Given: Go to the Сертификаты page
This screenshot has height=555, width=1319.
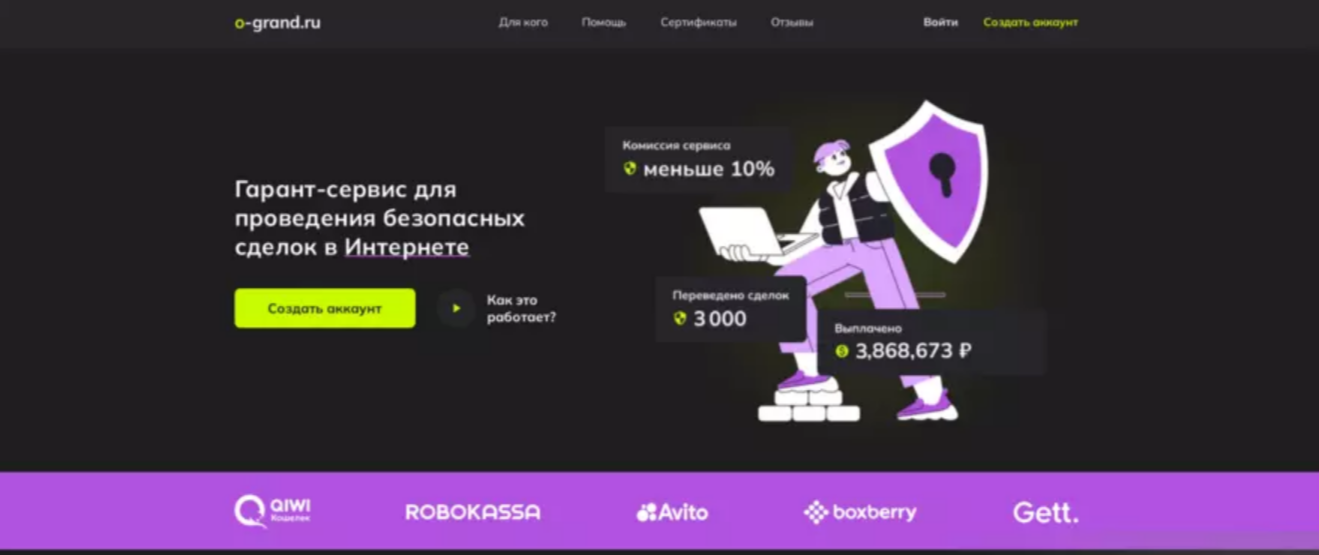Looking at the screenshot, I should [x=698, y=22].
